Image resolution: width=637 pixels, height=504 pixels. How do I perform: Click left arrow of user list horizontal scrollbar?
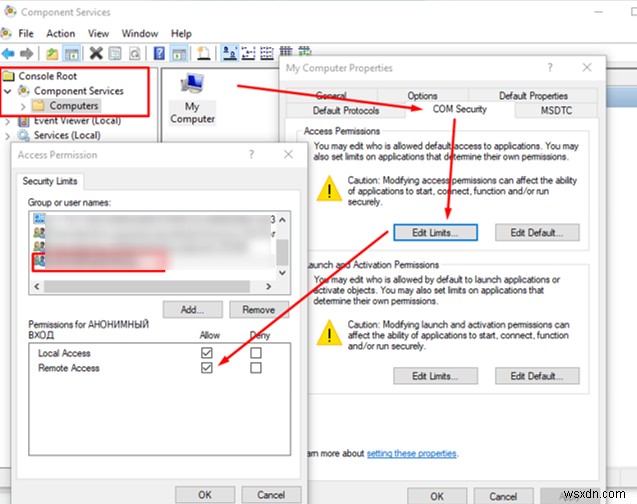pyautogui.click(x=37, y=286)
